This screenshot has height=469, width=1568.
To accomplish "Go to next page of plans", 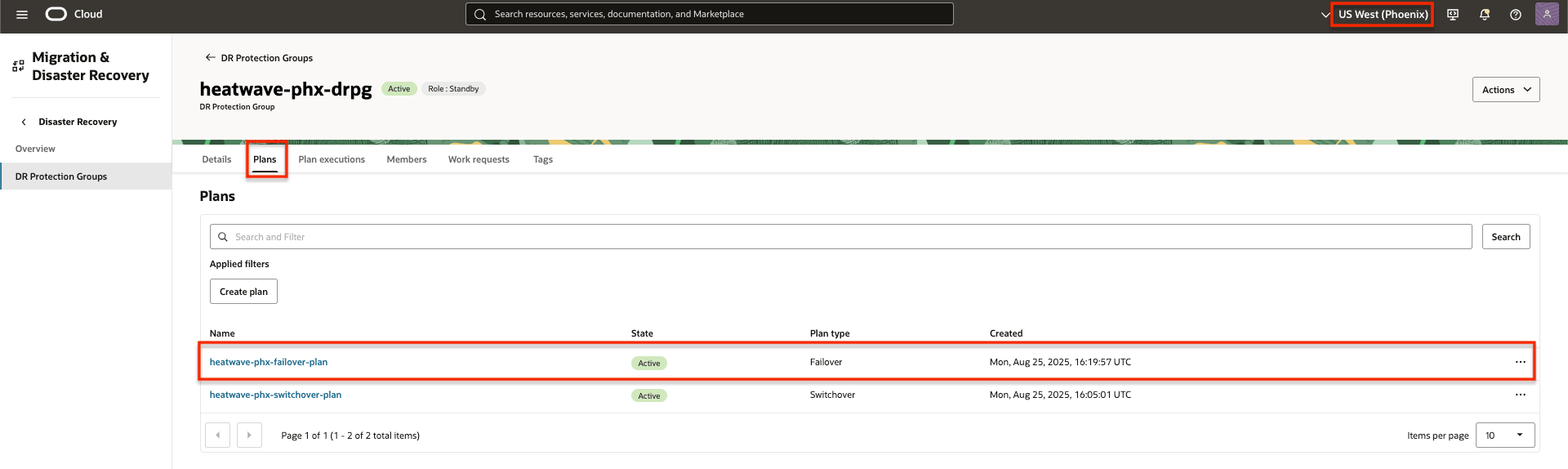I will [x=249, y=435].
